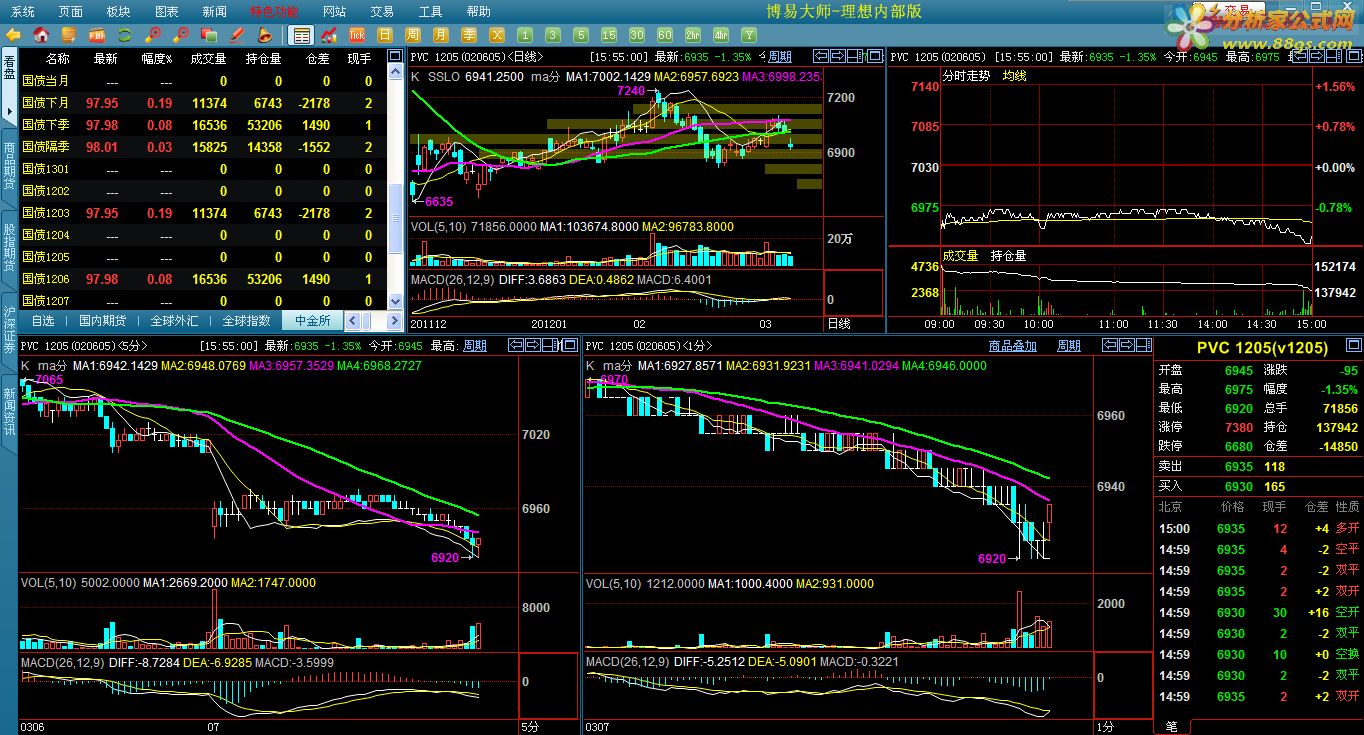
Task: Click the red F10 info icon
Action: tap(96, 35)
